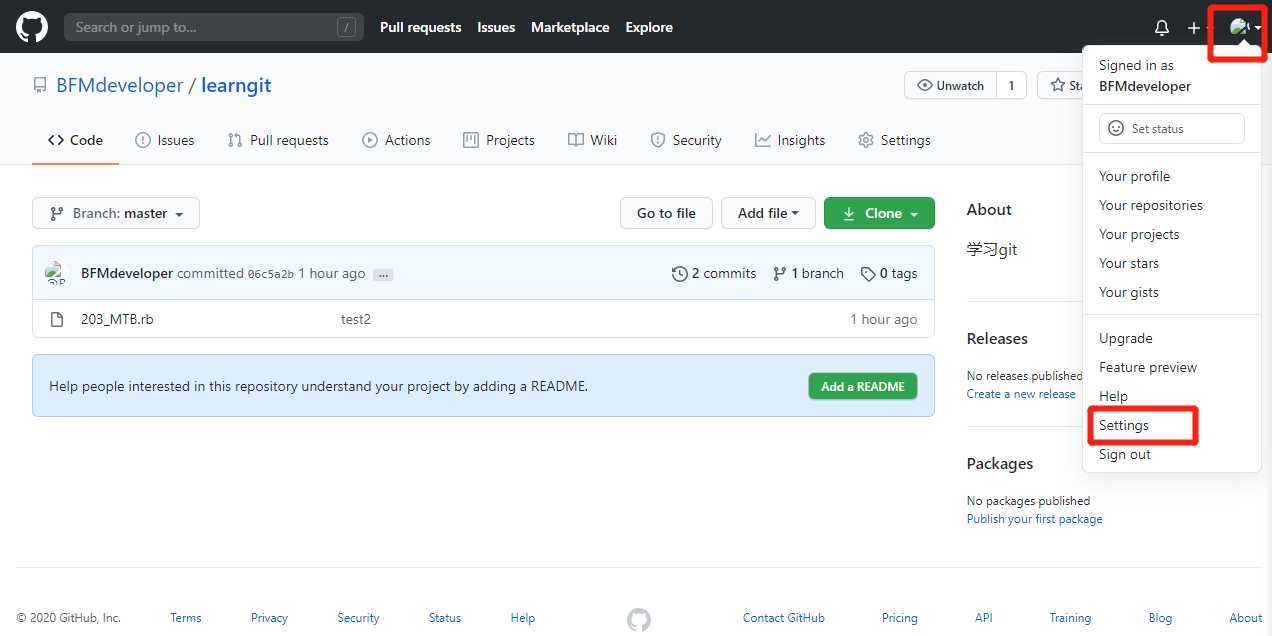The height and width of the screenshot is (636, 1272).
Task: Switch to the repository Pull requests tab
Action: (278, 140)
